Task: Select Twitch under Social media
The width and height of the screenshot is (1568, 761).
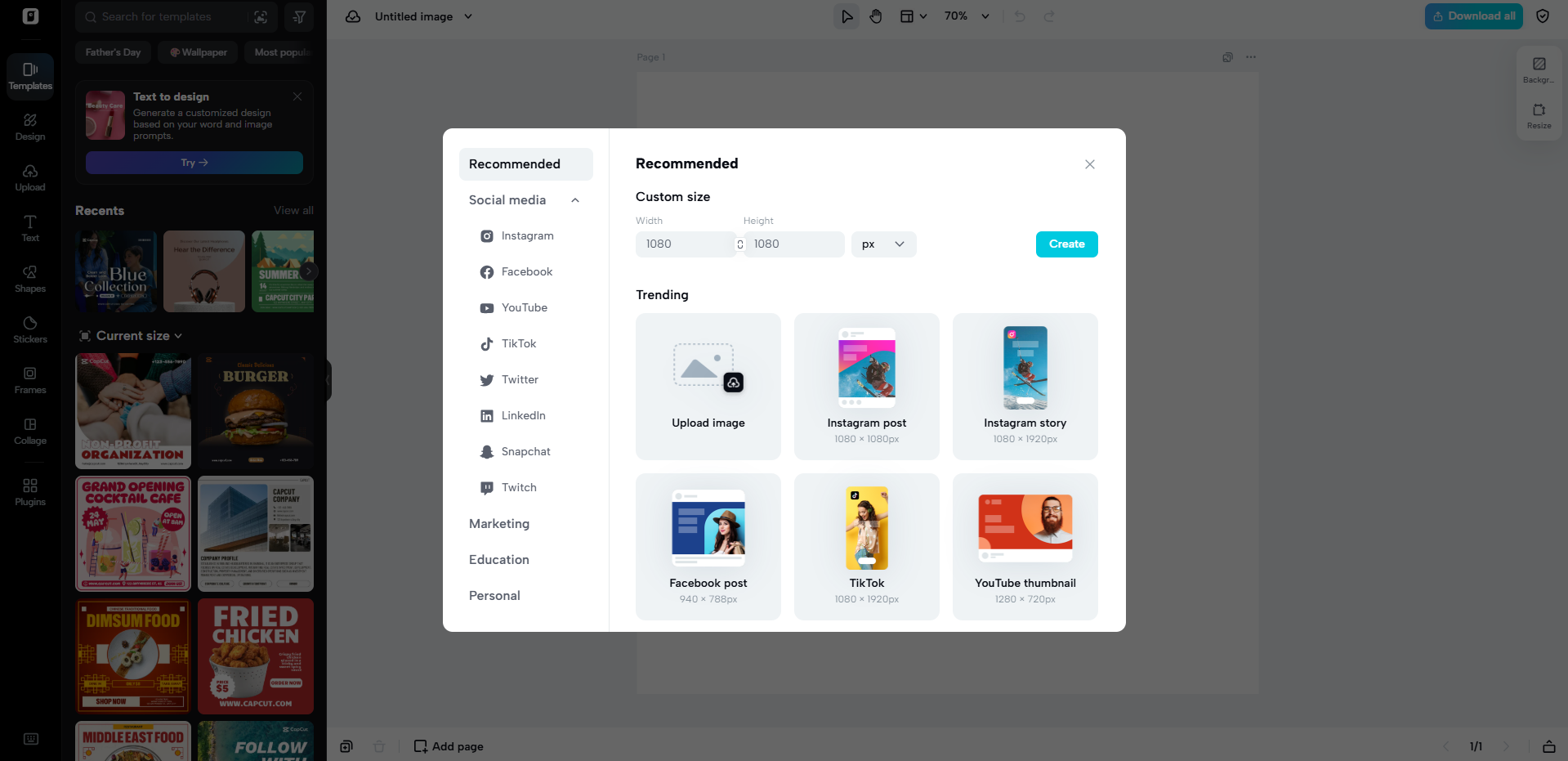Action: tap(519, 487)
